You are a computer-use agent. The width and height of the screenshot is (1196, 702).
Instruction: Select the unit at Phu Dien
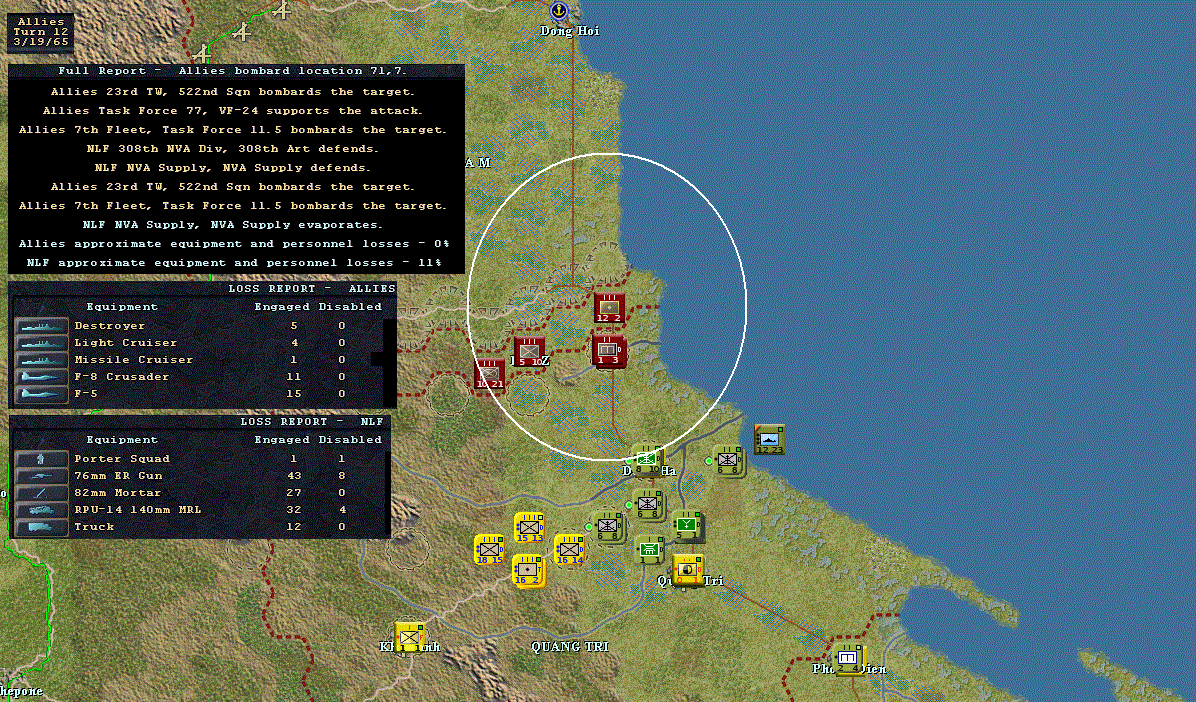(x=848, y=659)
